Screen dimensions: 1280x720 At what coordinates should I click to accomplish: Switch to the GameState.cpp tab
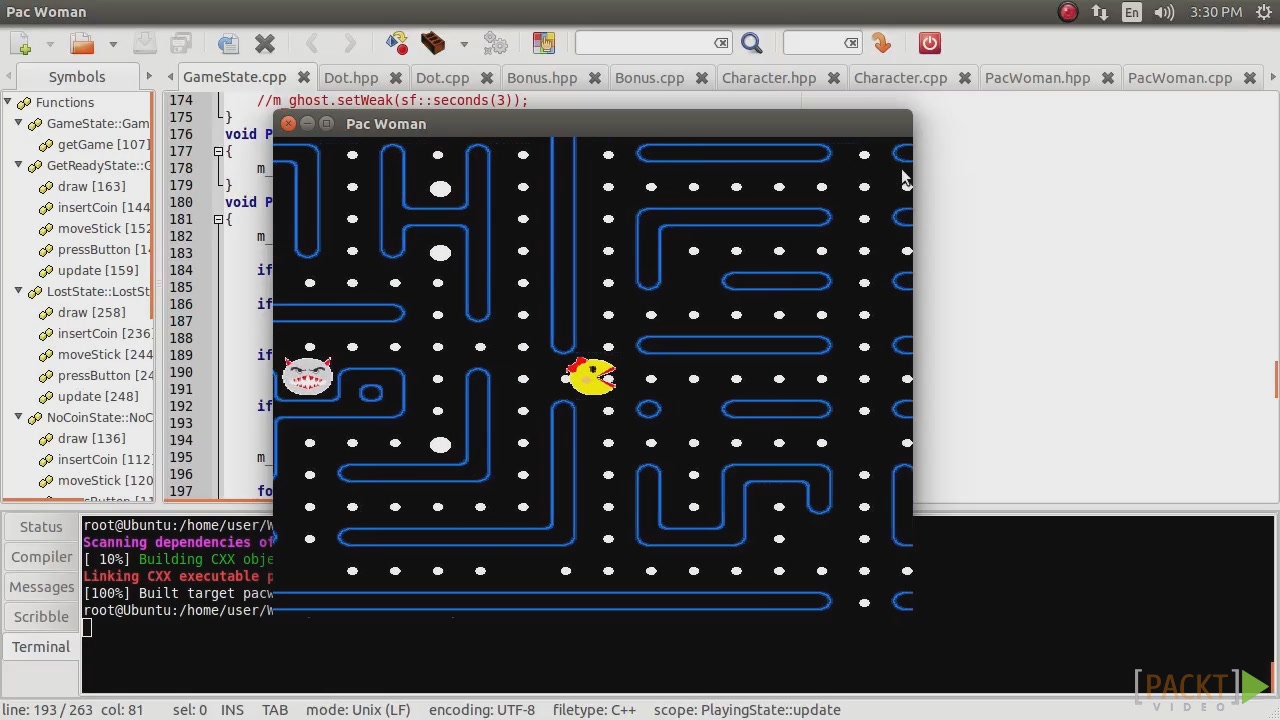pos(234,77)
